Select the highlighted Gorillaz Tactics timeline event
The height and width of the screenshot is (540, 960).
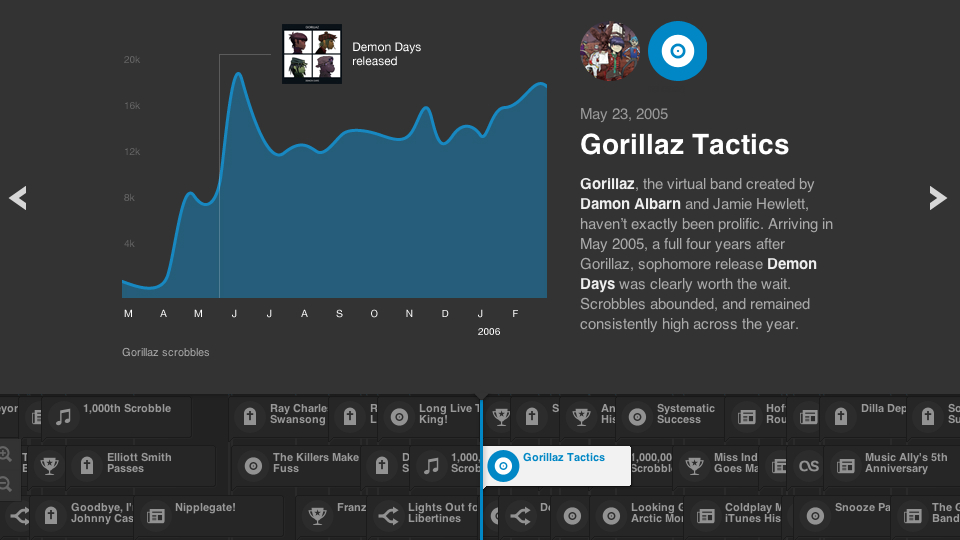pos(557,465)
